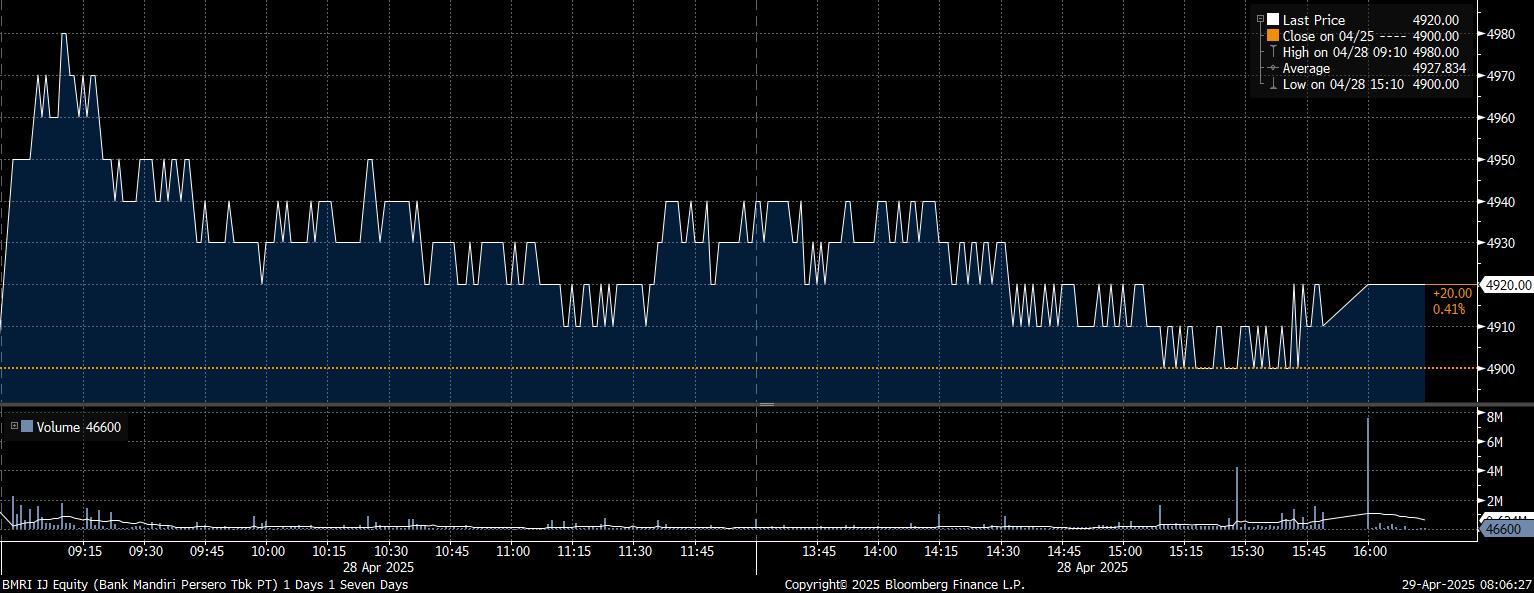The width and height of the screenshot is (1534, 593).
Task: Click the +20.00 price change label
Action: tap(1451, 293)
